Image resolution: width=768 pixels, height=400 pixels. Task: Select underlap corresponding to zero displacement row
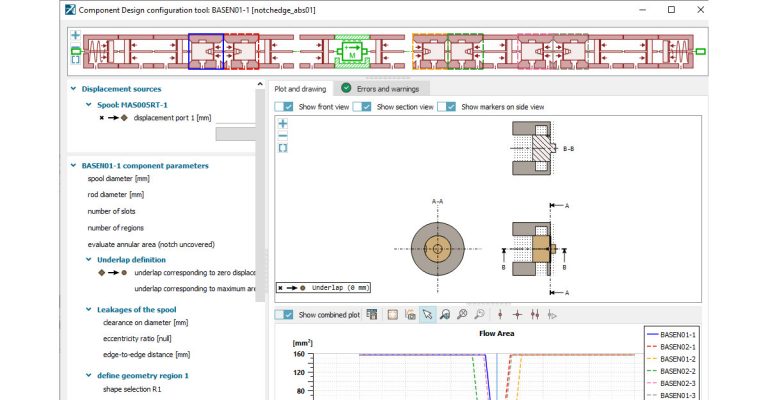pyautogui.click(x=195, y=273)
